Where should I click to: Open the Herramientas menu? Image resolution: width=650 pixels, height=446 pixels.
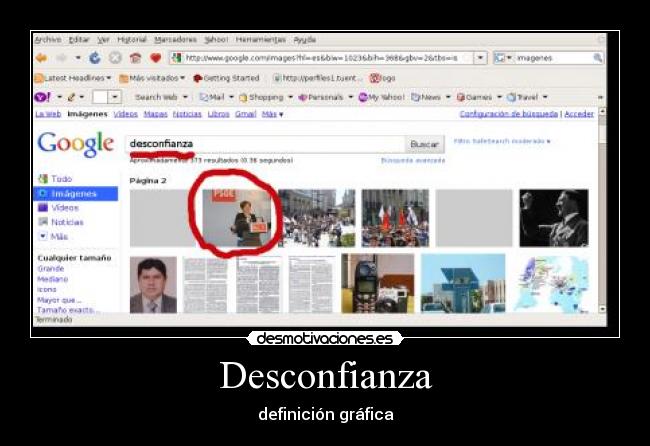(261, 40)
